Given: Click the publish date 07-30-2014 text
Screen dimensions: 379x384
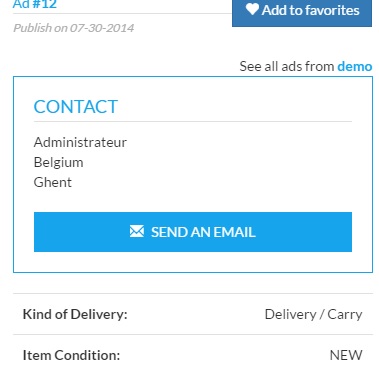Looking at the screenshot, I should point(102,28).
